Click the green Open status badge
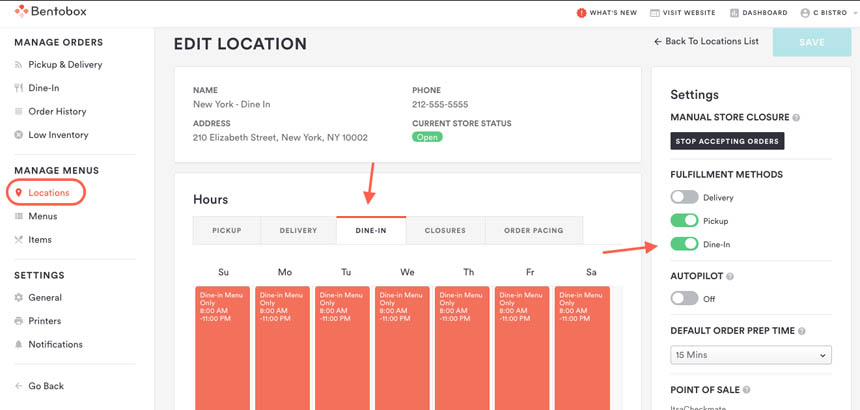This screenshot has height=410, width=860. click(x=427, y=137)
